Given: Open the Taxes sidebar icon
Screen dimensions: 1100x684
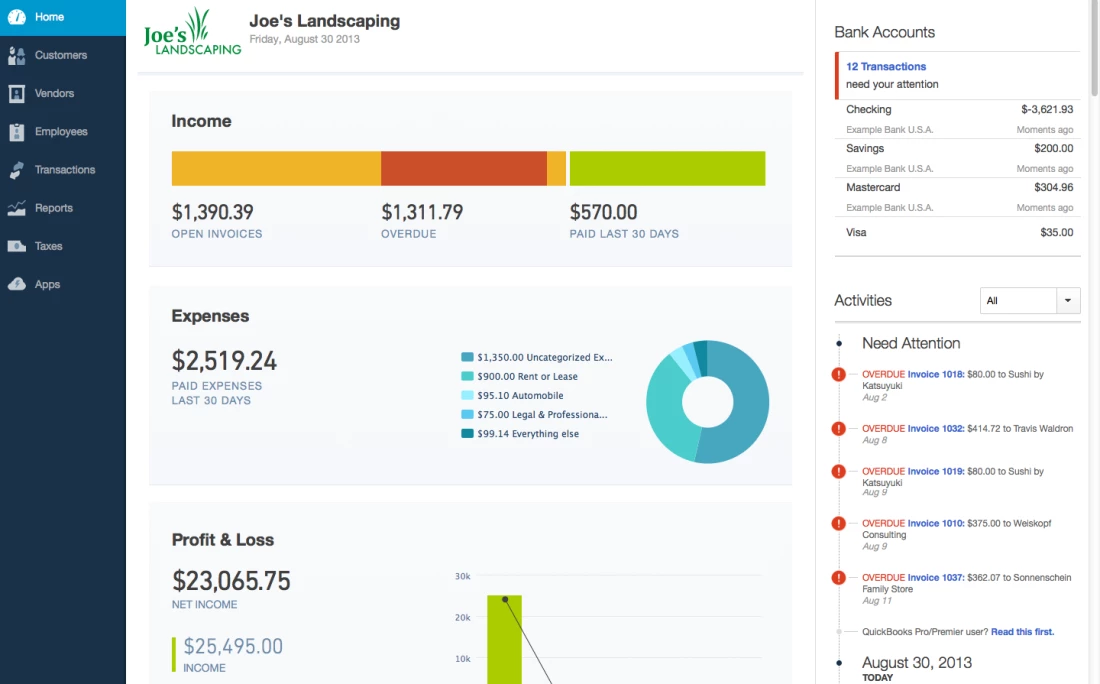Looking at the screenshot, I should pos(16,246).
